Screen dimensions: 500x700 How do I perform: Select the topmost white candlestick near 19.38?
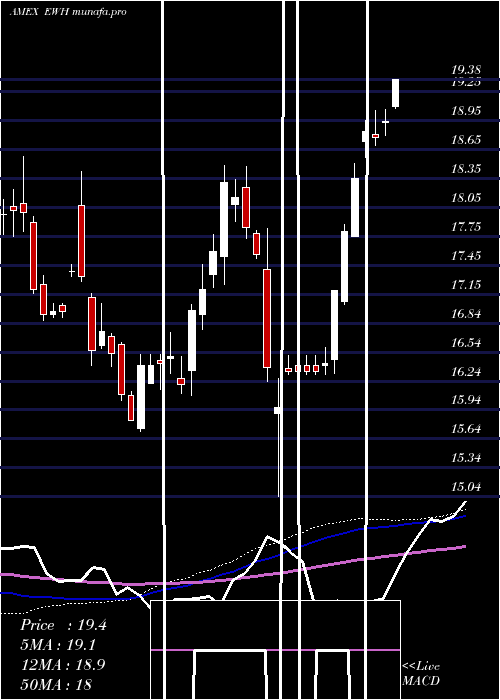(396, 93)
